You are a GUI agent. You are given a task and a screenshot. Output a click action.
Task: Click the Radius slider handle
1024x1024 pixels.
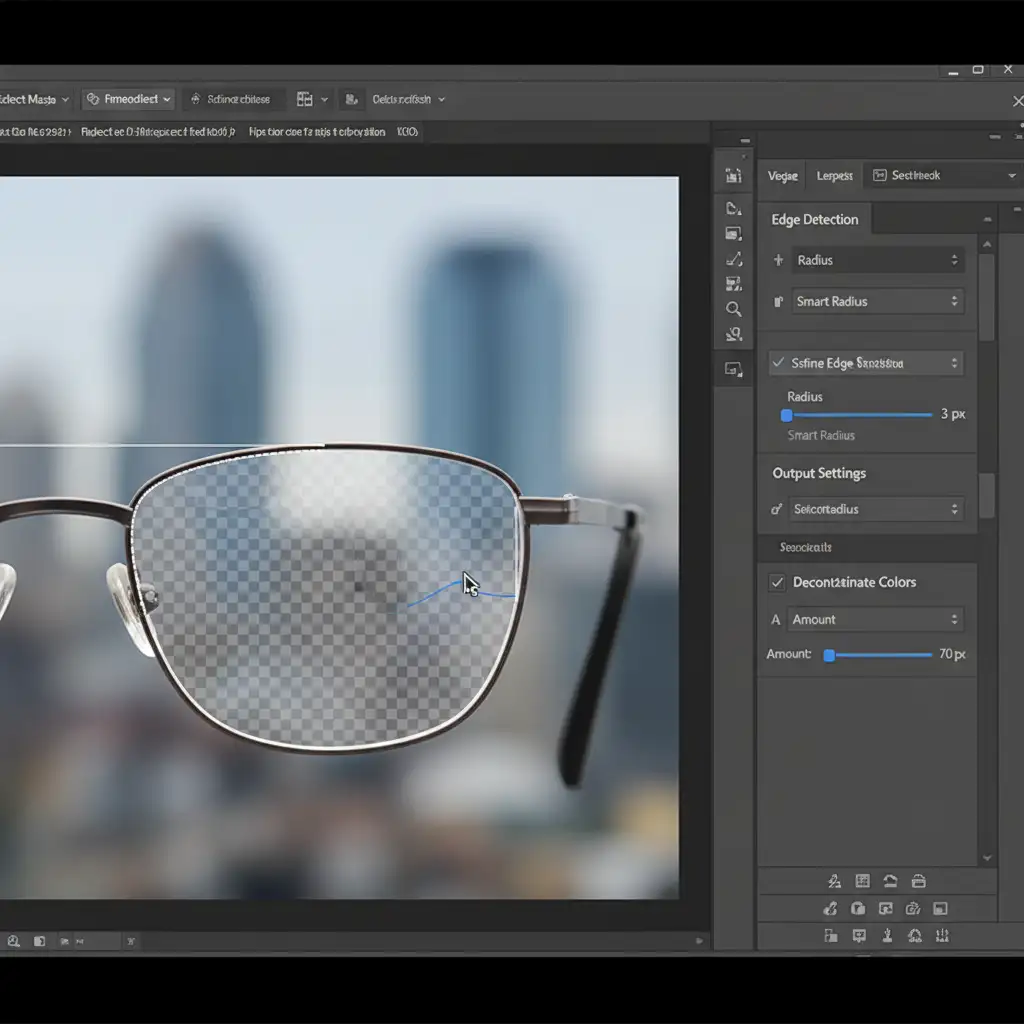coord(786,415)
